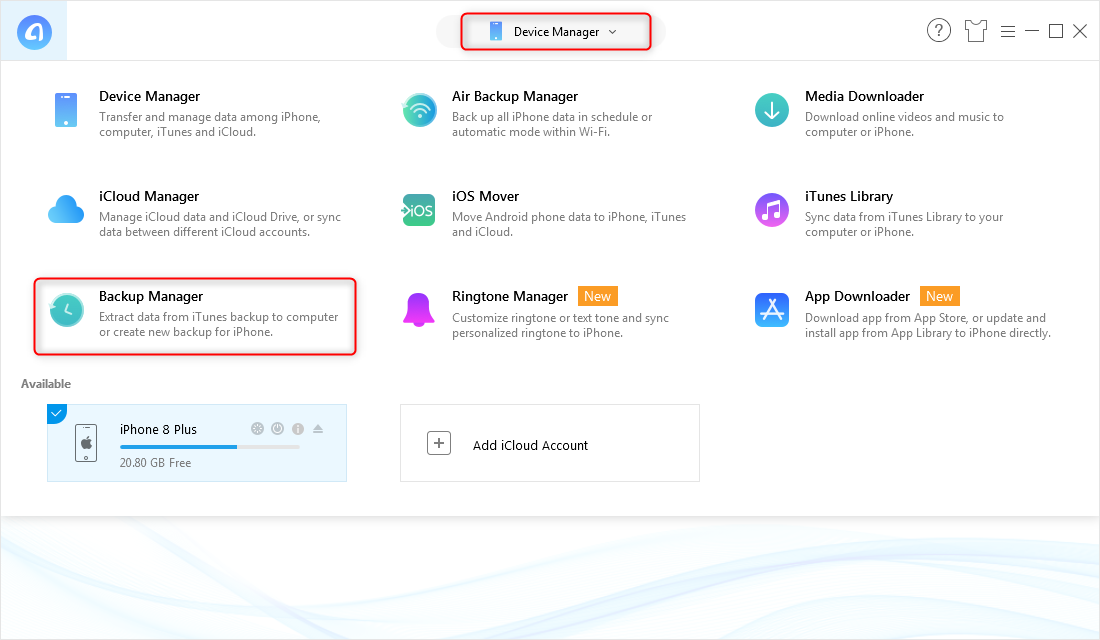Click Backup Manager description text
The height and width of the screenshot is (640, 1100).
(x=218, y=324)
